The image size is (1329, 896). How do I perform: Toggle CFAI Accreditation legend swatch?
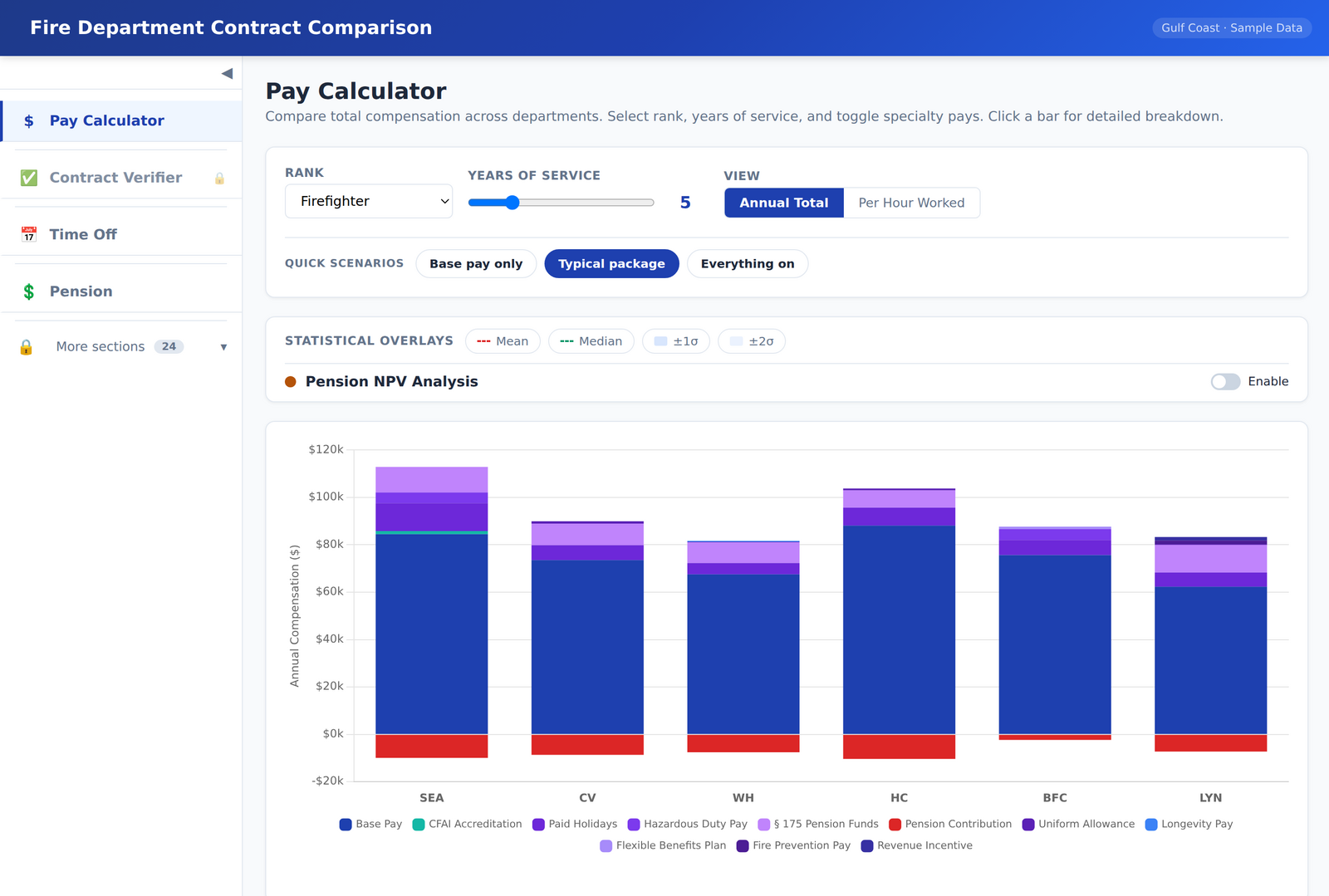[419, 825]
